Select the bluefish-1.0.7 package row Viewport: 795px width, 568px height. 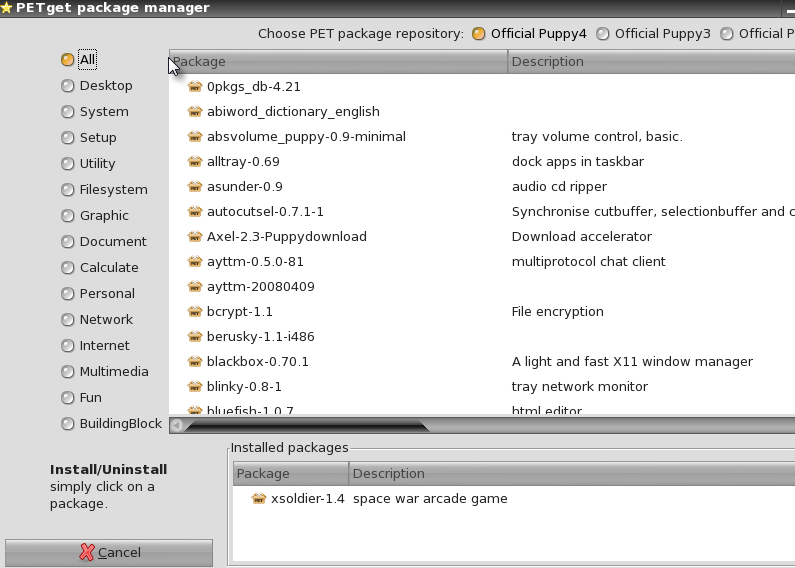[x=482, y=410]
